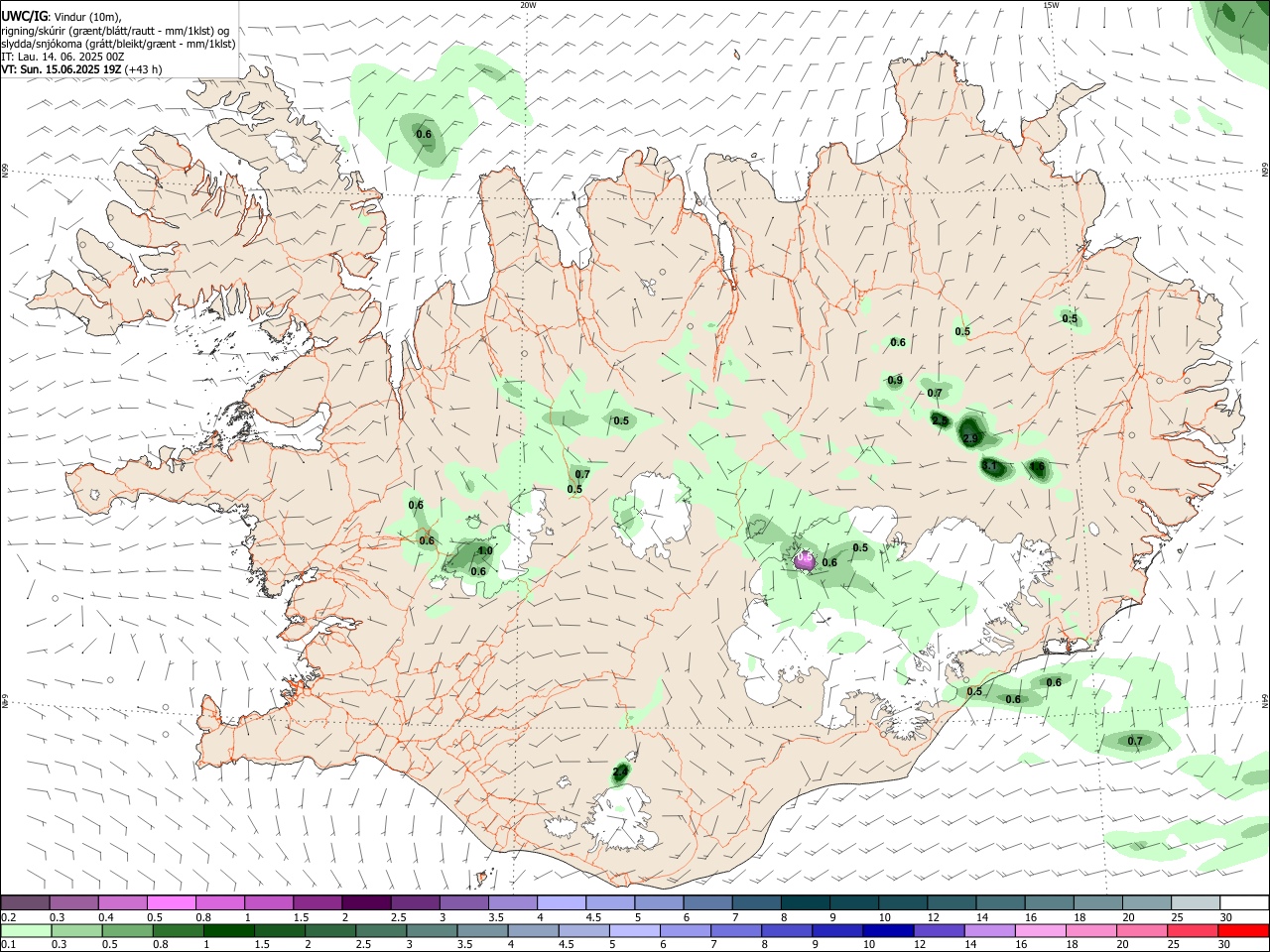Click the 0.9 precipitation value on the map

pos(895,381)
